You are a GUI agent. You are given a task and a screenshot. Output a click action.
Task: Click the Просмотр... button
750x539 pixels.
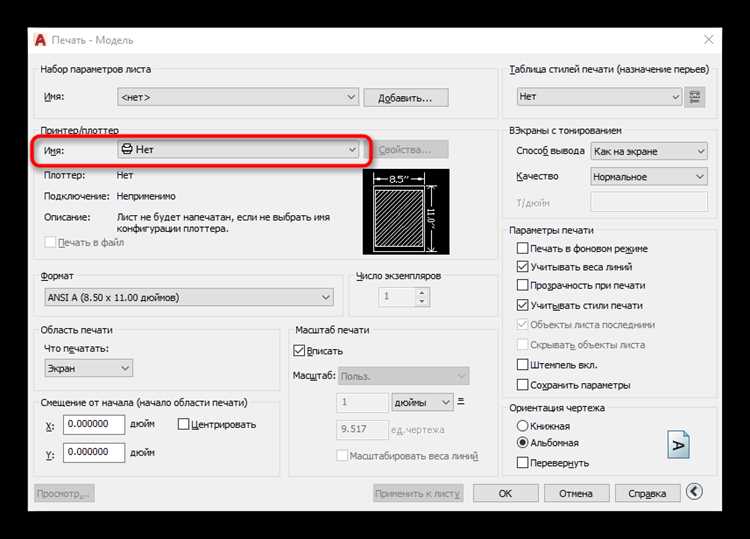64,493
